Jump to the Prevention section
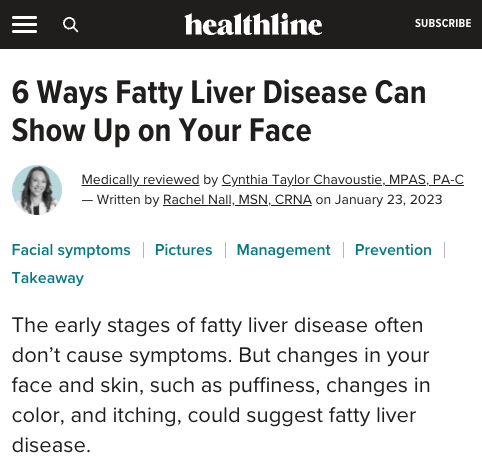This screenshot has width=482, height=471. (393, 250)
